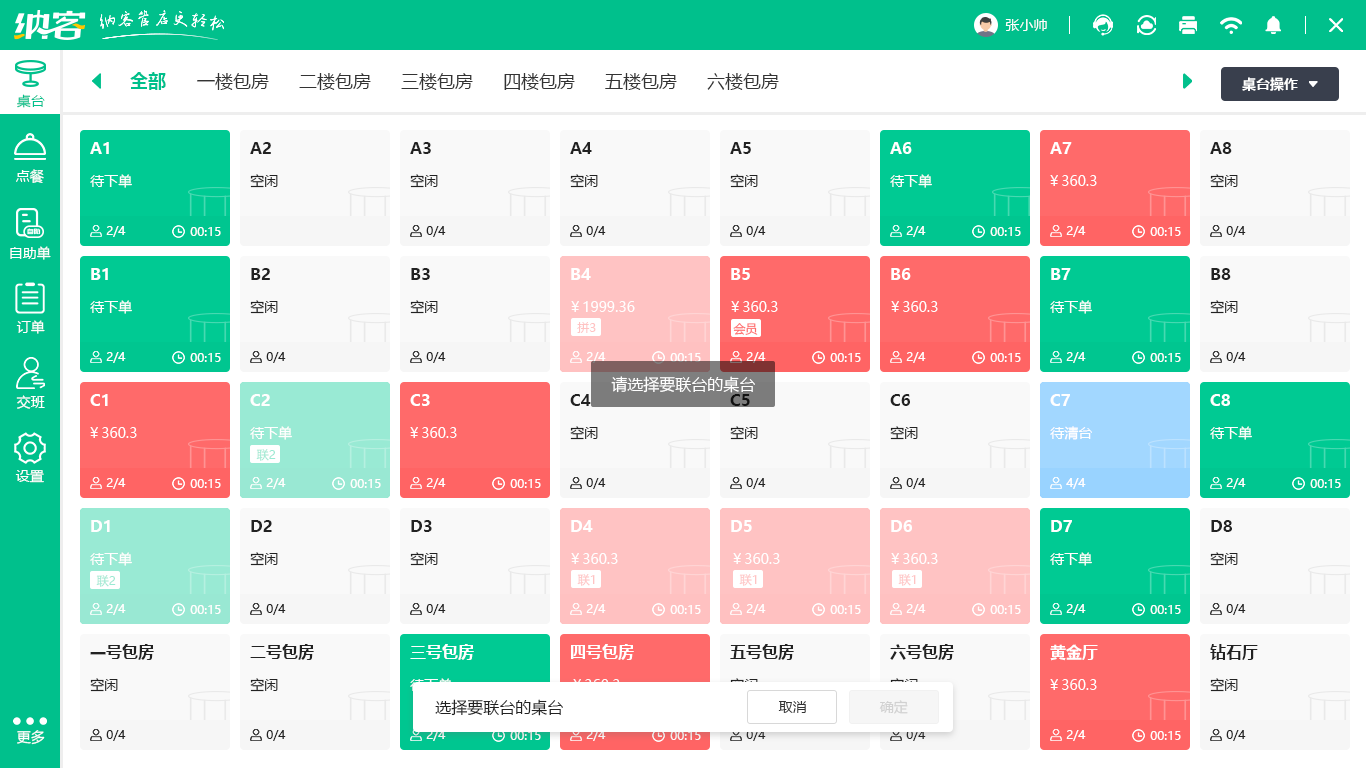1366x768 pixels.
Task: Open the printer settings icon
Action: point(1188,25)
